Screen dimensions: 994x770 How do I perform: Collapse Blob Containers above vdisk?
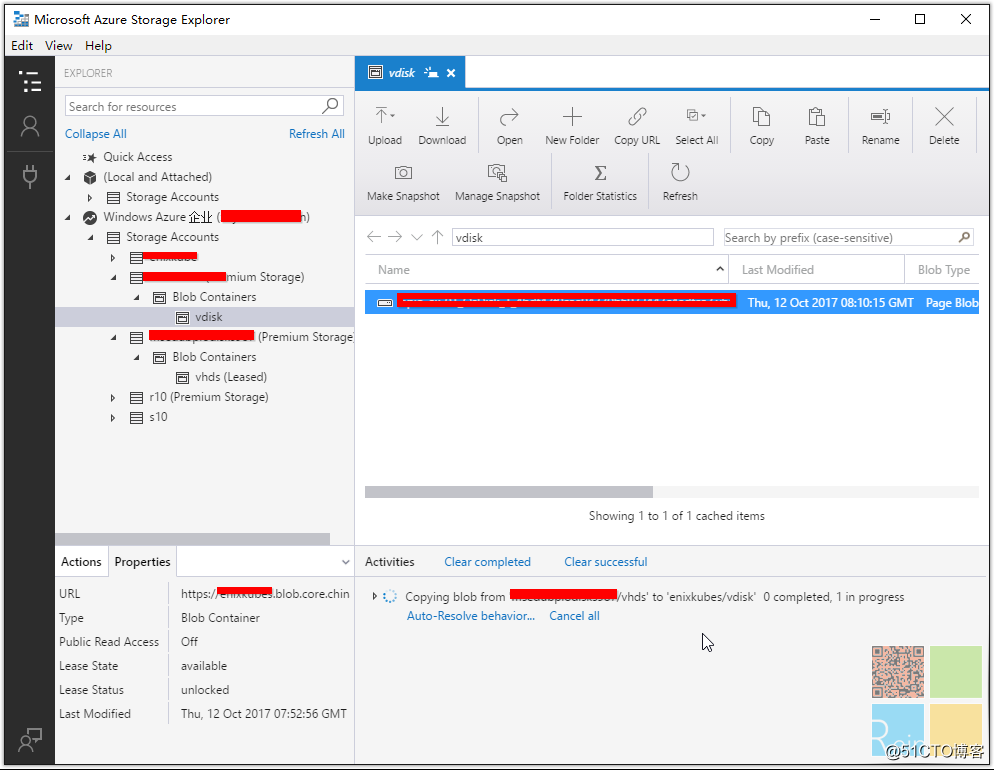pos(136,297)
